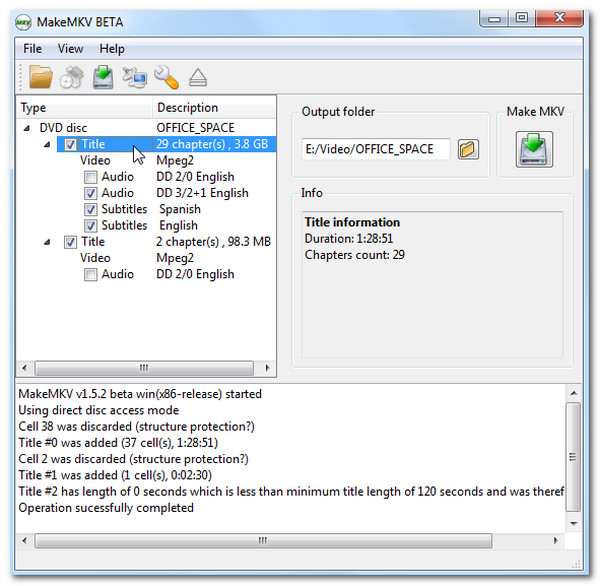This screenshot has width=600, height=586.
Task: Click log line 'Title #1 was added'
Action: pos(115,475)
